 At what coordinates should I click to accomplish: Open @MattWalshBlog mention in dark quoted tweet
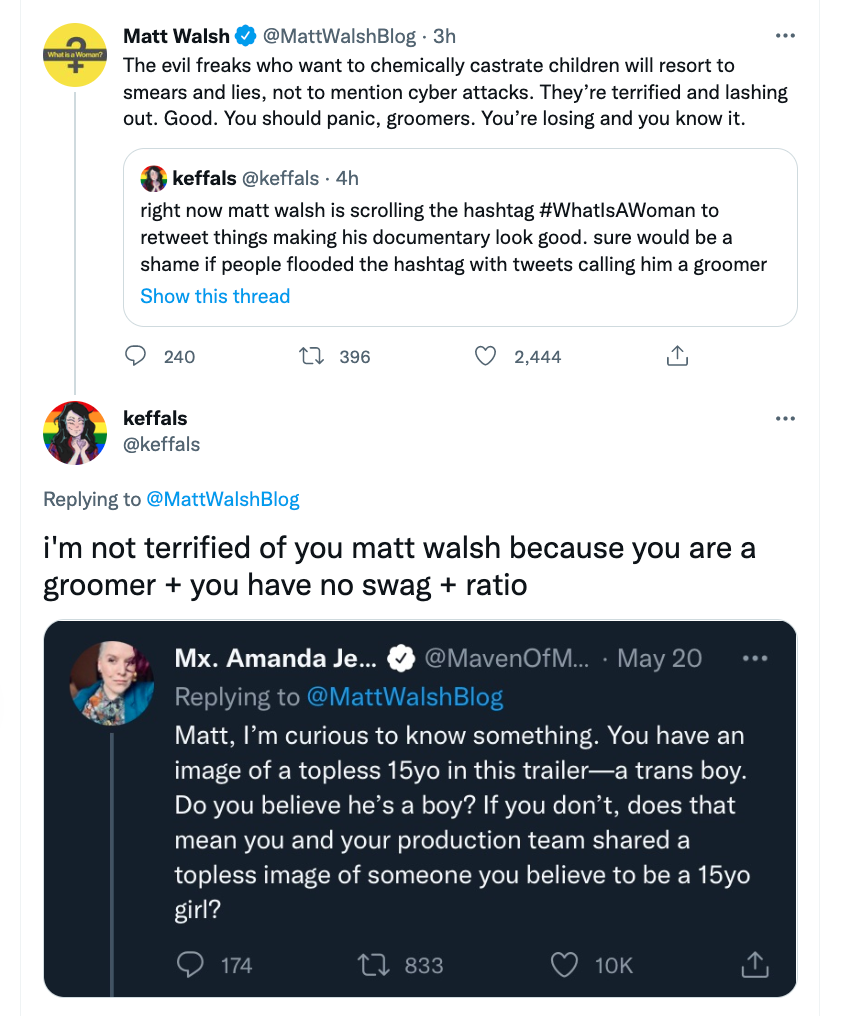point(404,697)
